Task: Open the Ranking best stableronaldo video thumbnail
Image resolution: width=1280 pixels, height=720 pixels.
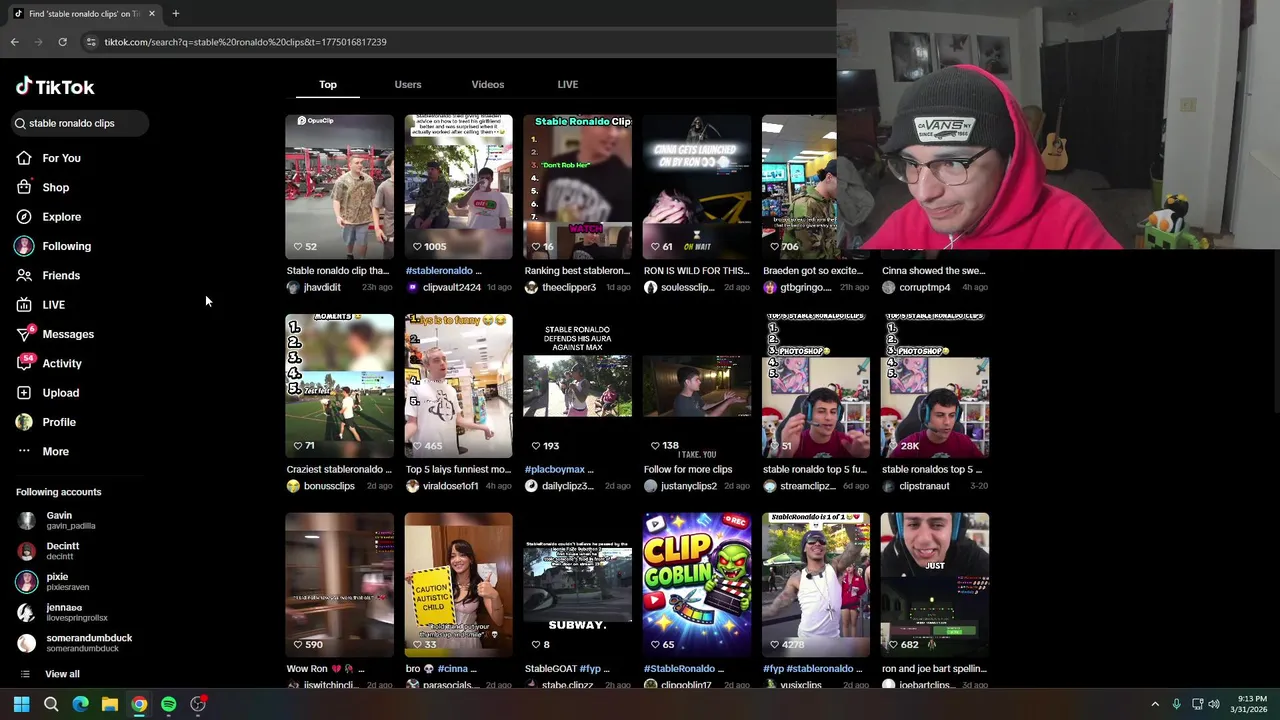Action: pyautogui.click(x=577, y=186)
